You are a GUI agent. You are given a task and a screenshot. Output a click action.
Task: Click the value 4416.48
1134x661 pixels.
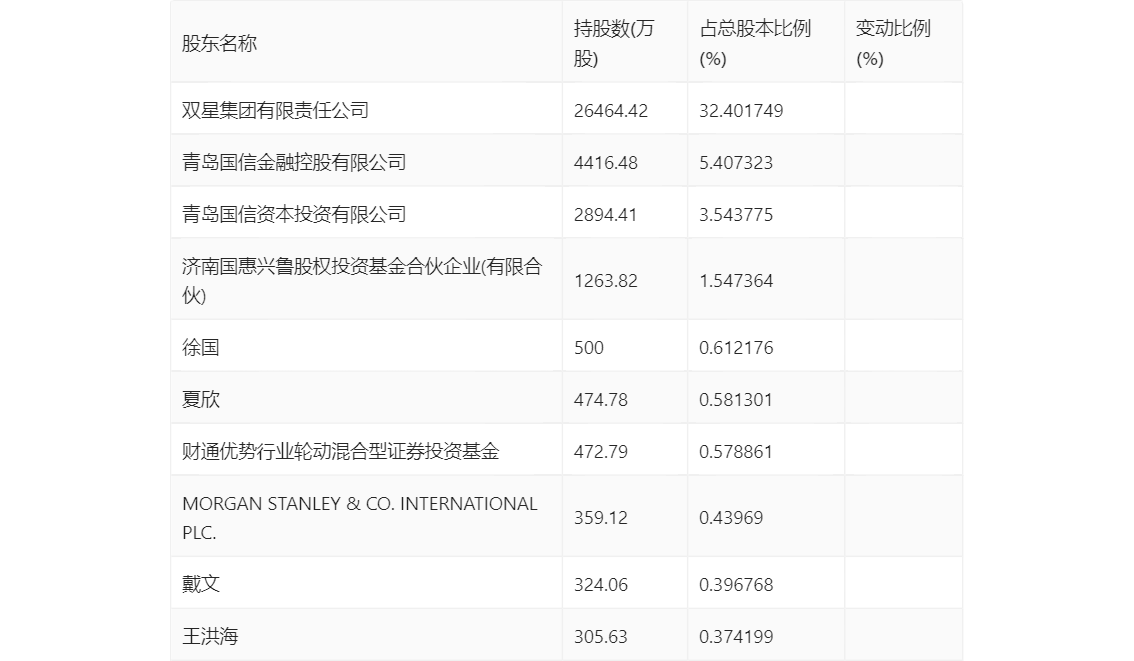pyautogui.click(x=605, y=163)
